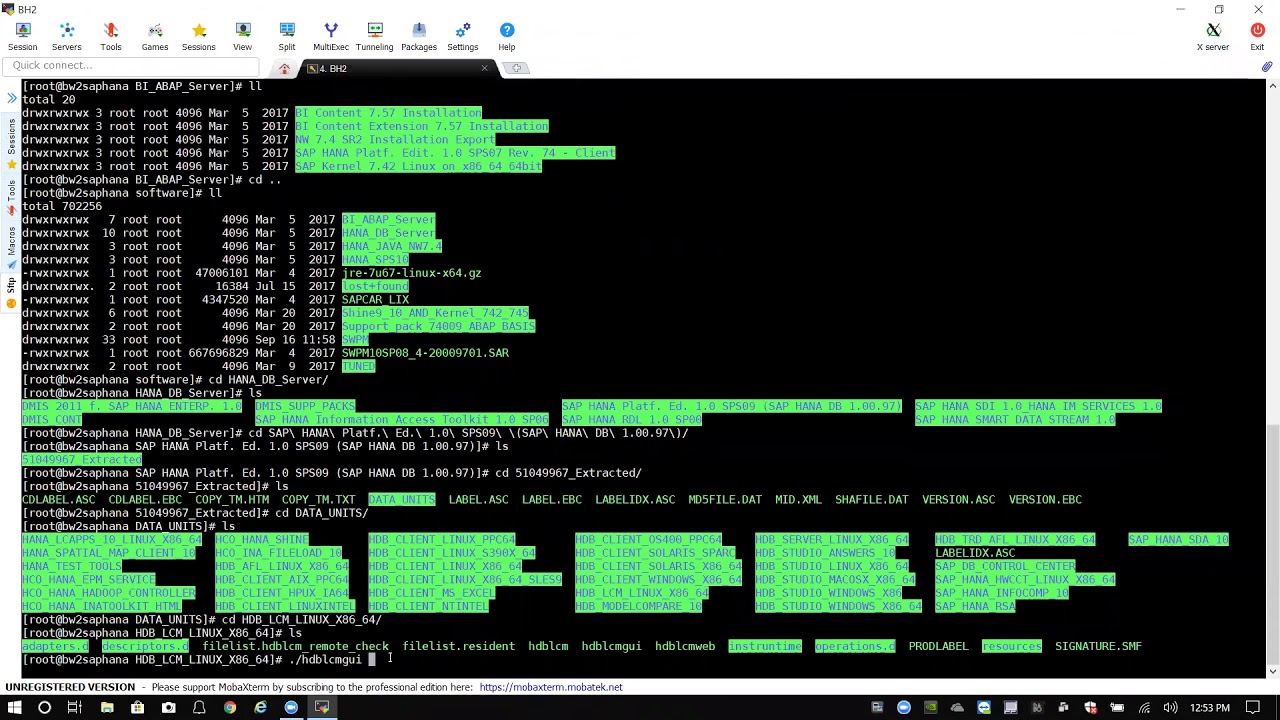Click 'SIGNATURE.SMF' in the ls output

(x=1098, y=647)
